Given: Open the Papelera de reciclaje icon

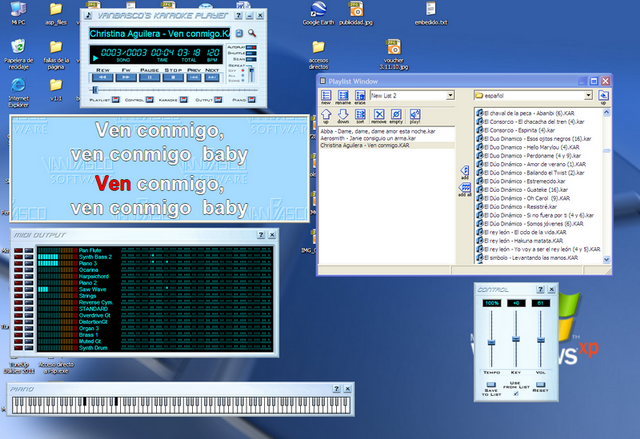Looking at the screenshot, I should click(x=18, y=54).
